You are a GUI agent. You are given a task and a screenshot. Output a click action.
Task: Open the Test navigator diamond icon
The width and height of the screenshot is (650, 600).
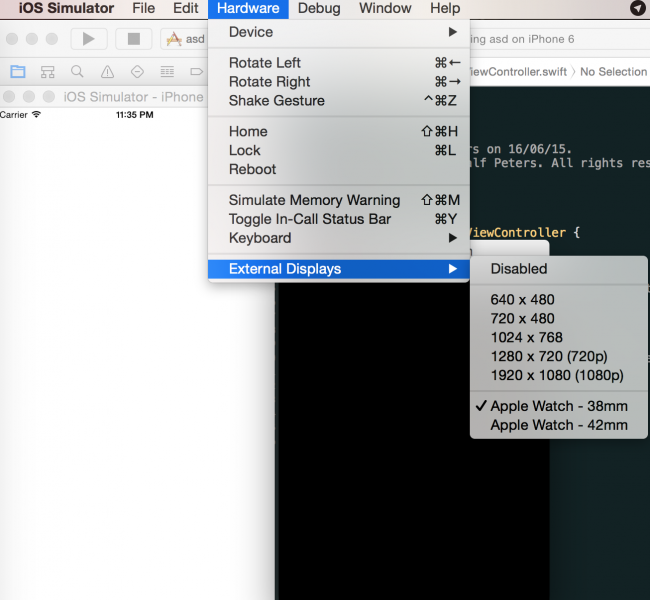(137, 72)
